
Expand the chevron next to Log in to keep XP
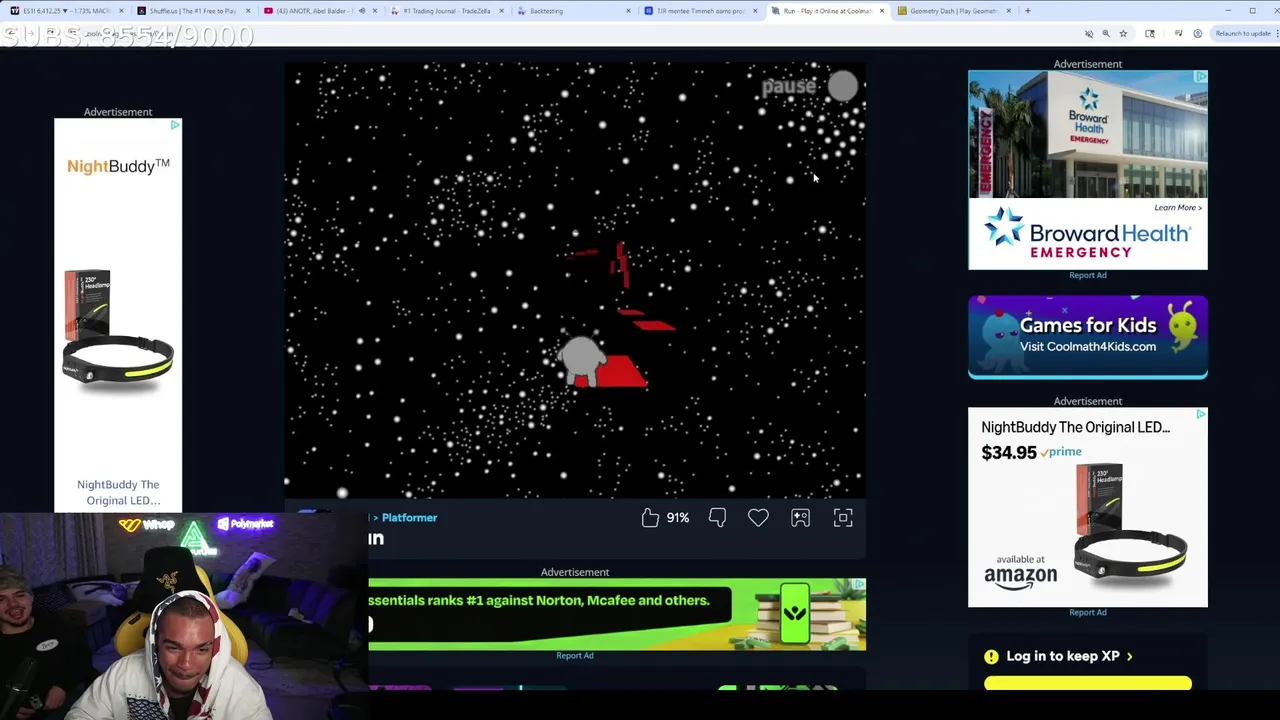(1130, 656)
